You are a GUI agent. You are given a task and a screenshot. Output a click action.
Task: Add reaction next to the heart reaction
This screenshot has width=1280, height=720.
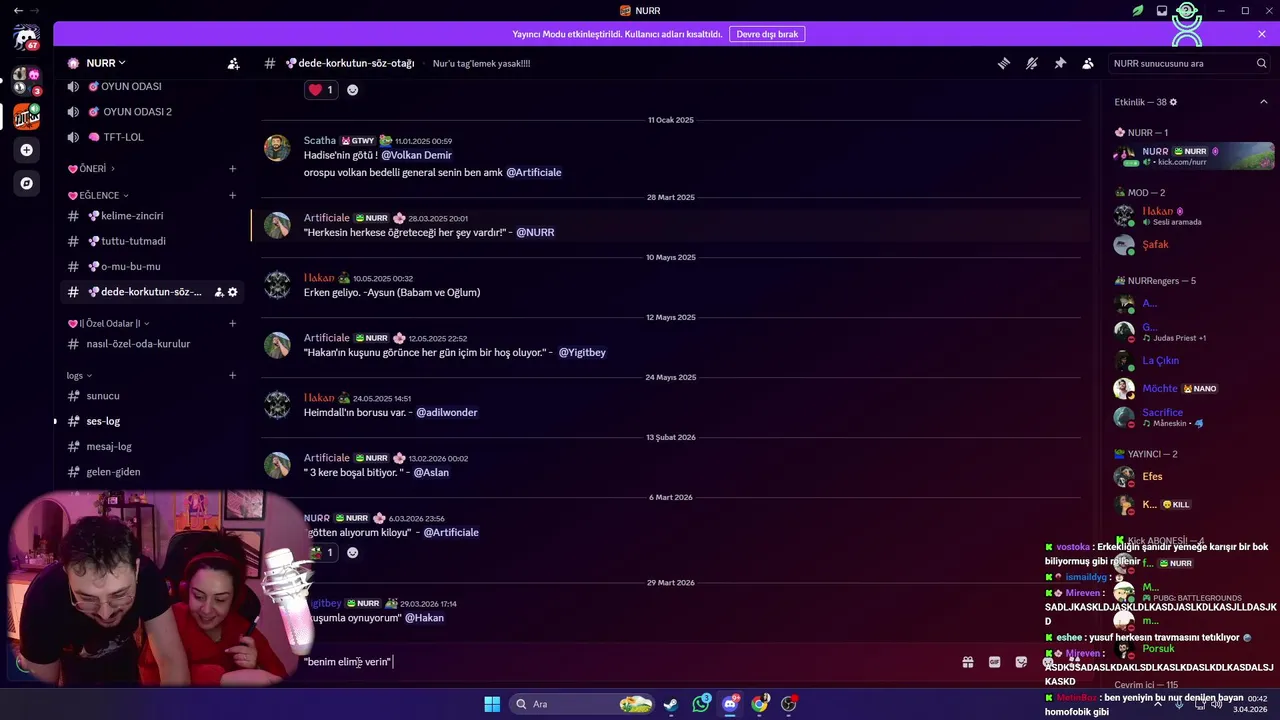(x=352, y=90)
